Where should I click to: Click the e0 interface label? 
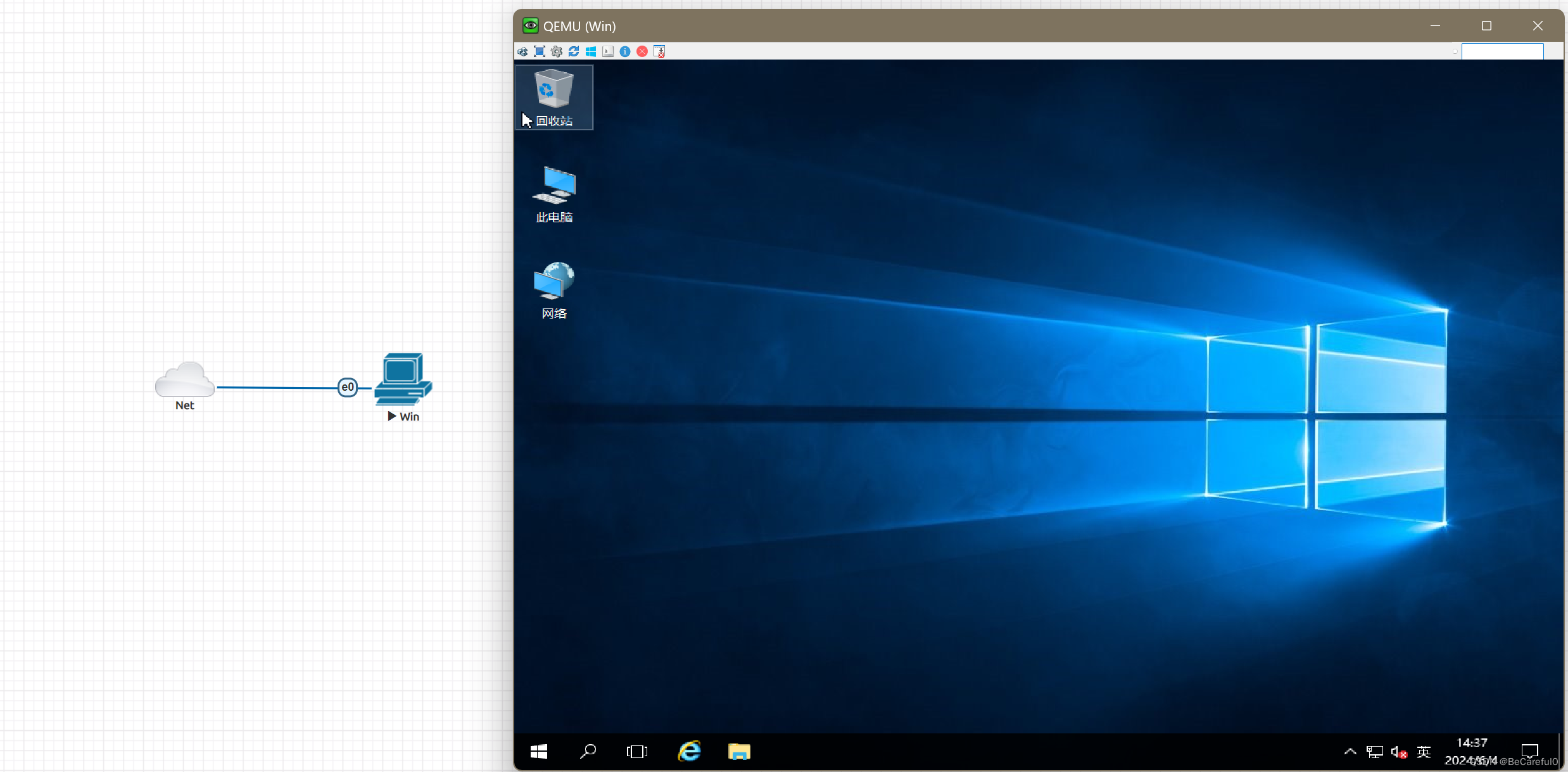[x=348, y=388]
